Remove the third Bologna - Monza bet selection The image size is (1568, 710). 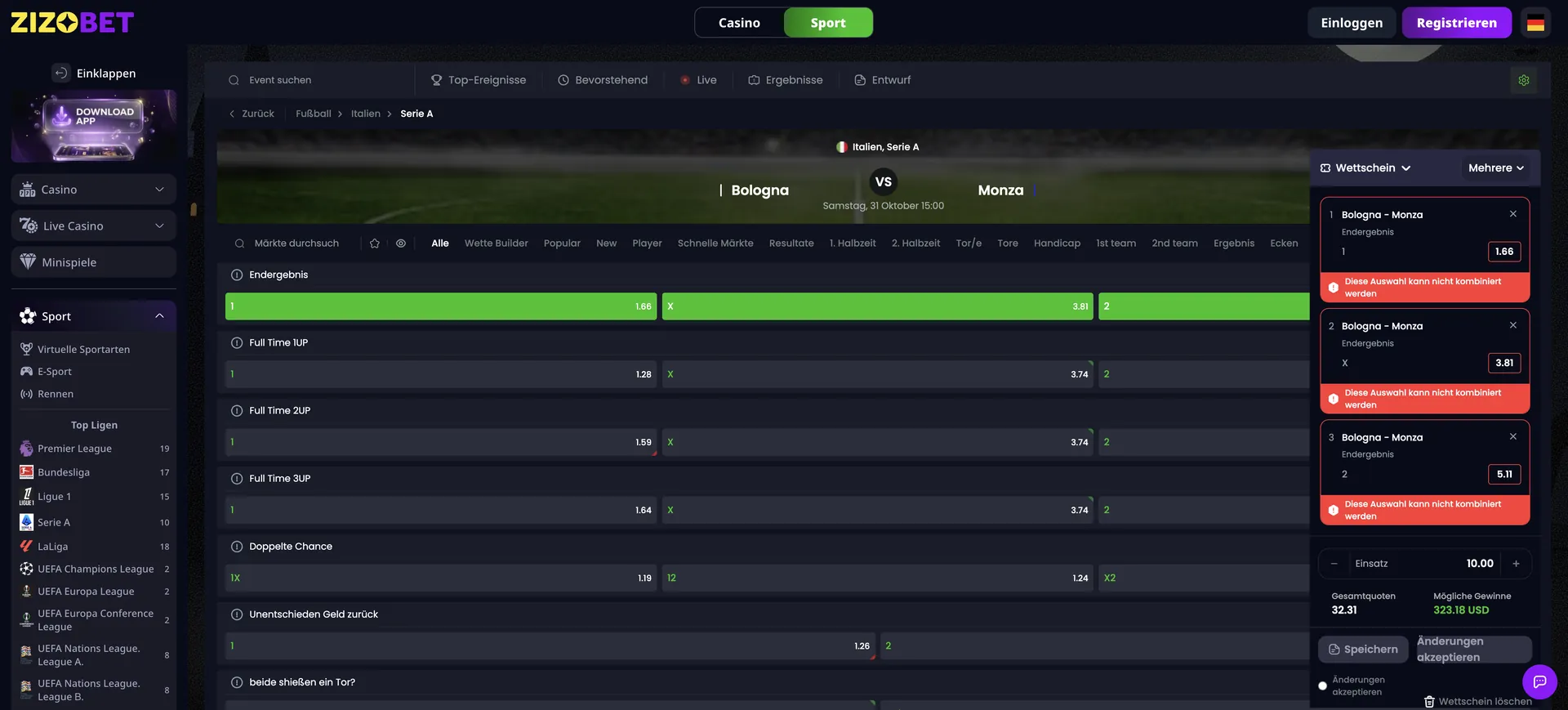pyautogui.click(x=1513, y=436)
